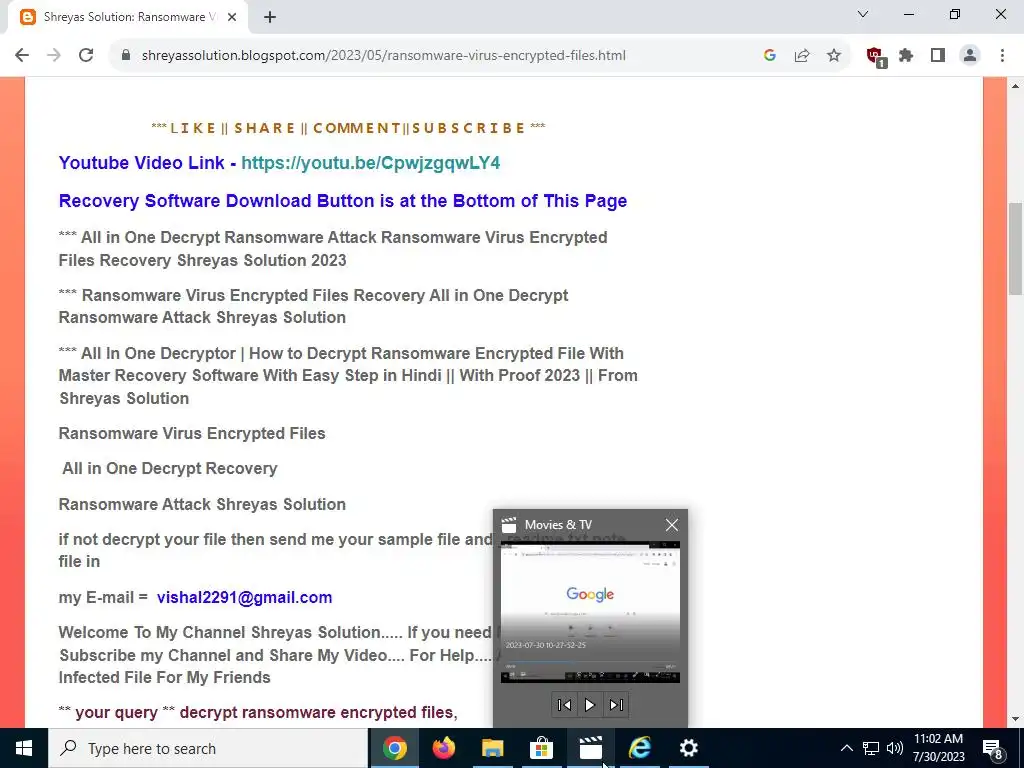Bookmark this page with the star icon

834,56
